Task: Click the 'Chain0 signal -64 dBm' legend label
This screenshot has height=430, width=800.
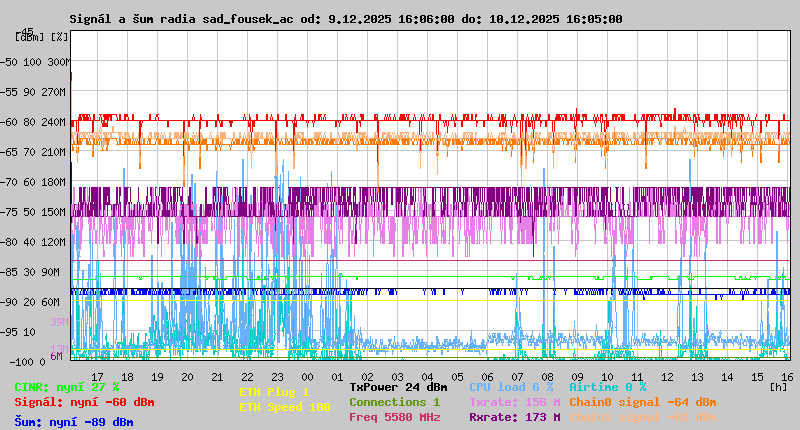Action: pyautogui.click(x=643, y=402)
